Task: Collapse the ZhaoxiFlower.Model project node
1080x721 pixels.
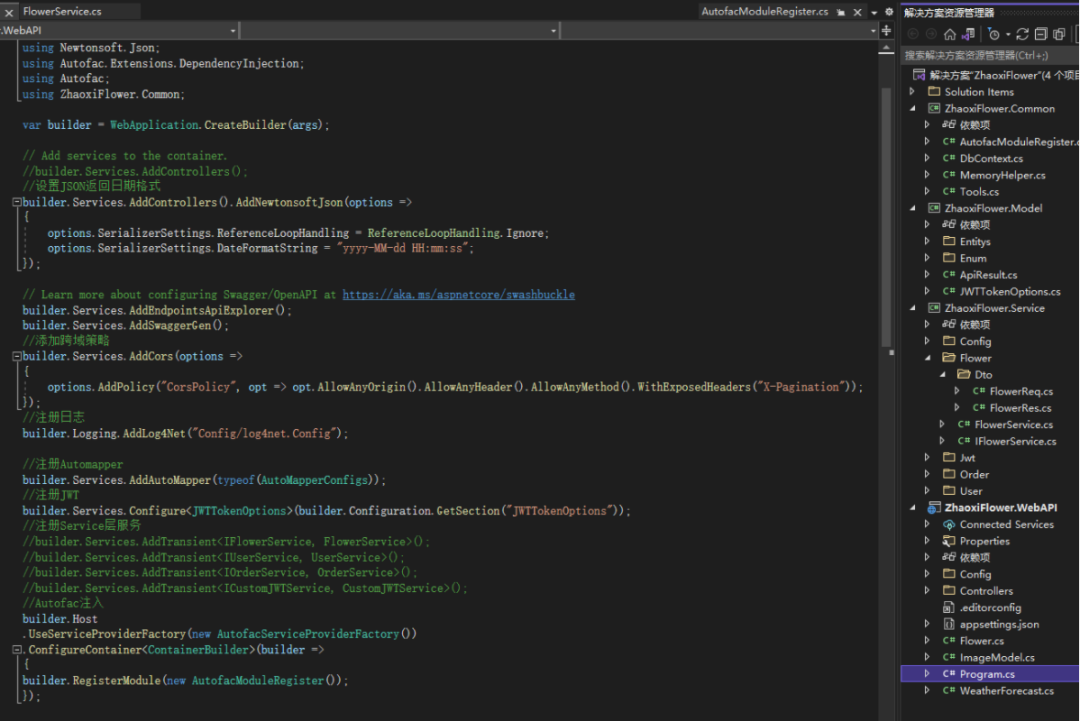Action: 912,208
